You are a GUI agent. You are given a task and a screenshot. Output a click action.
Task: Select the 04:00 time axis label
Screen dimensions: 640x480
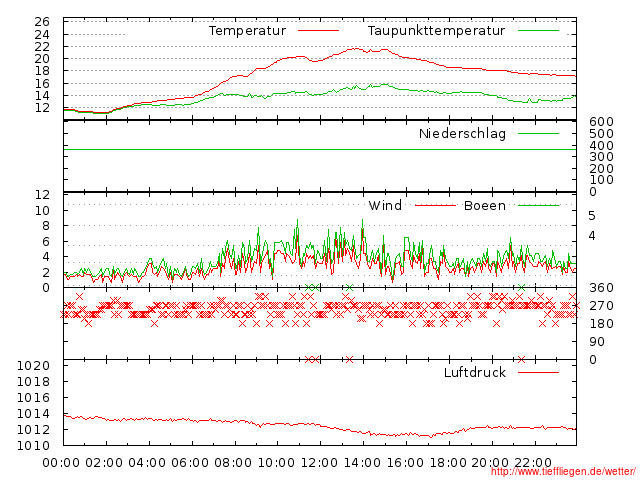147,463
